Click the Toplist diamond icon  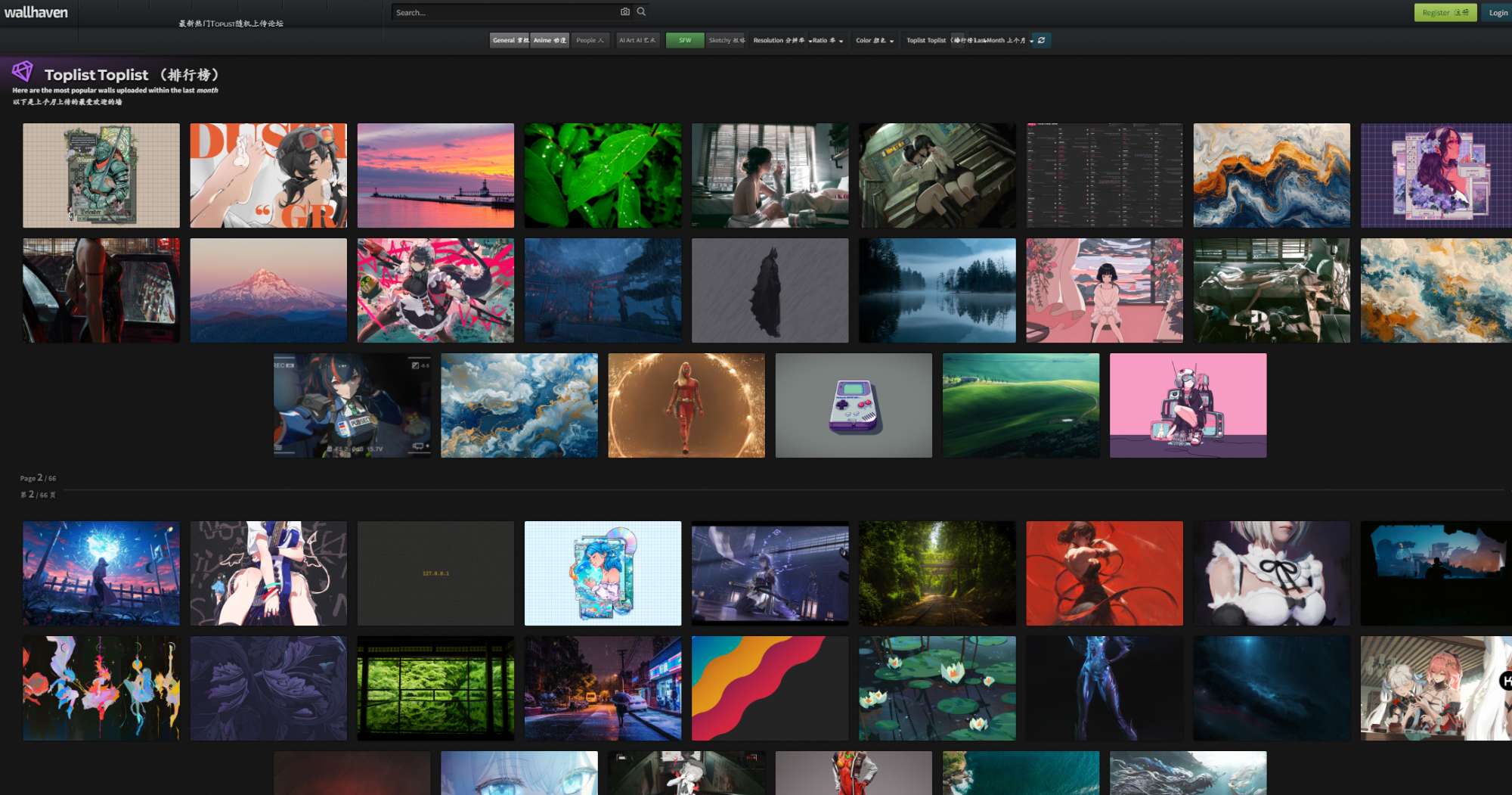(22, 72)
